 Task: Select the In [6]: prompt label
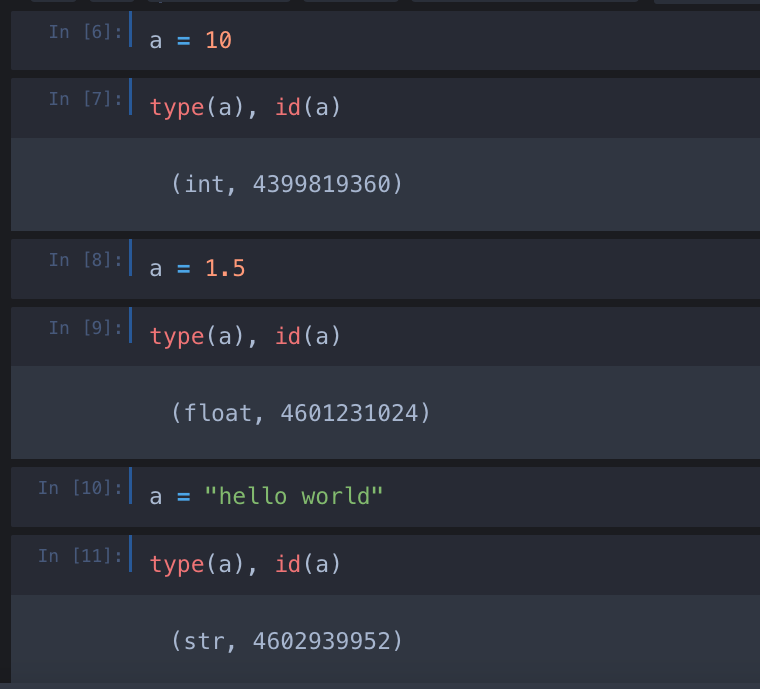coord(85,32)
